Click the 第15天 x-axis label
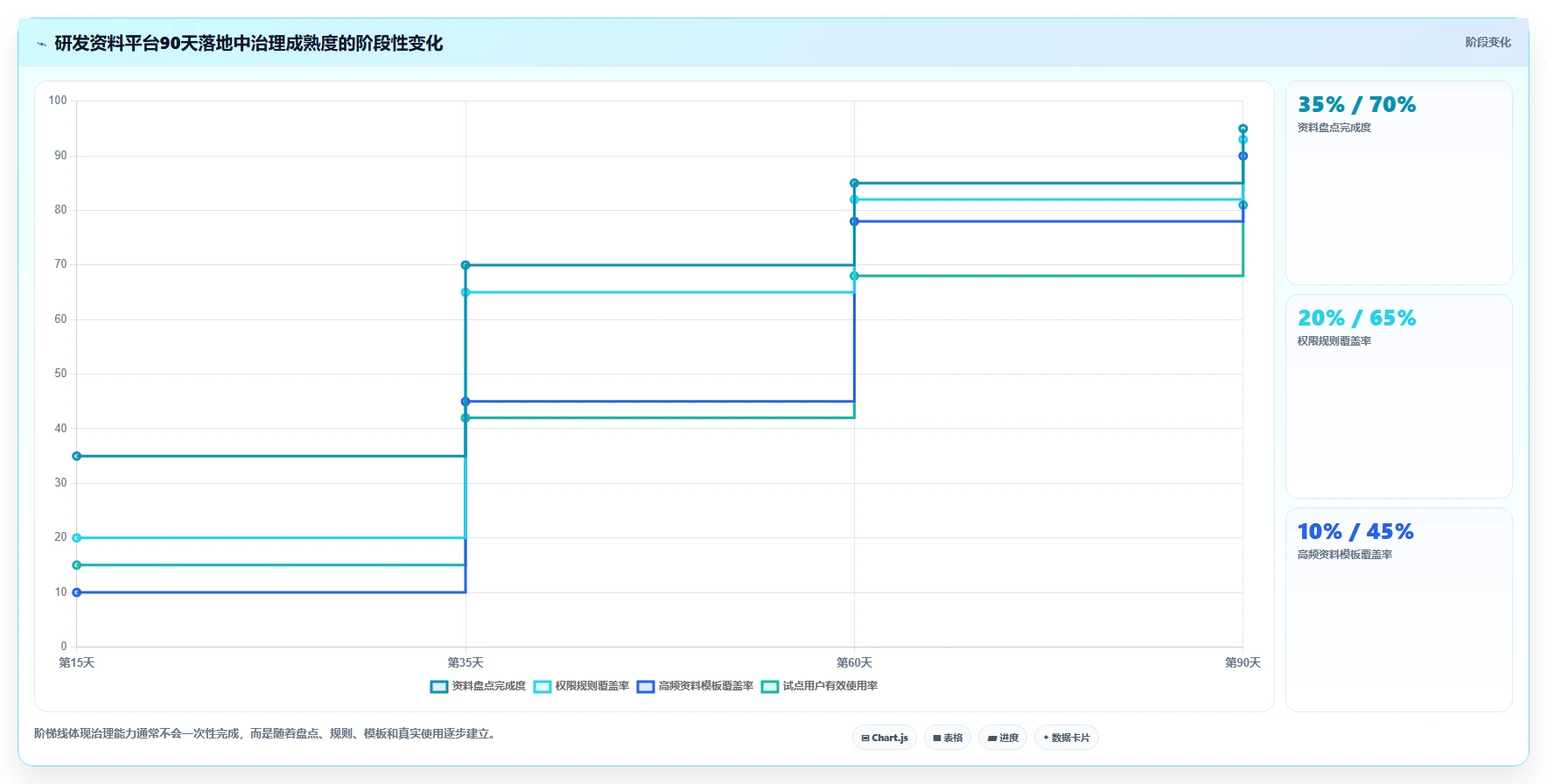1547x784 pixels. click(x=77, y=663)
